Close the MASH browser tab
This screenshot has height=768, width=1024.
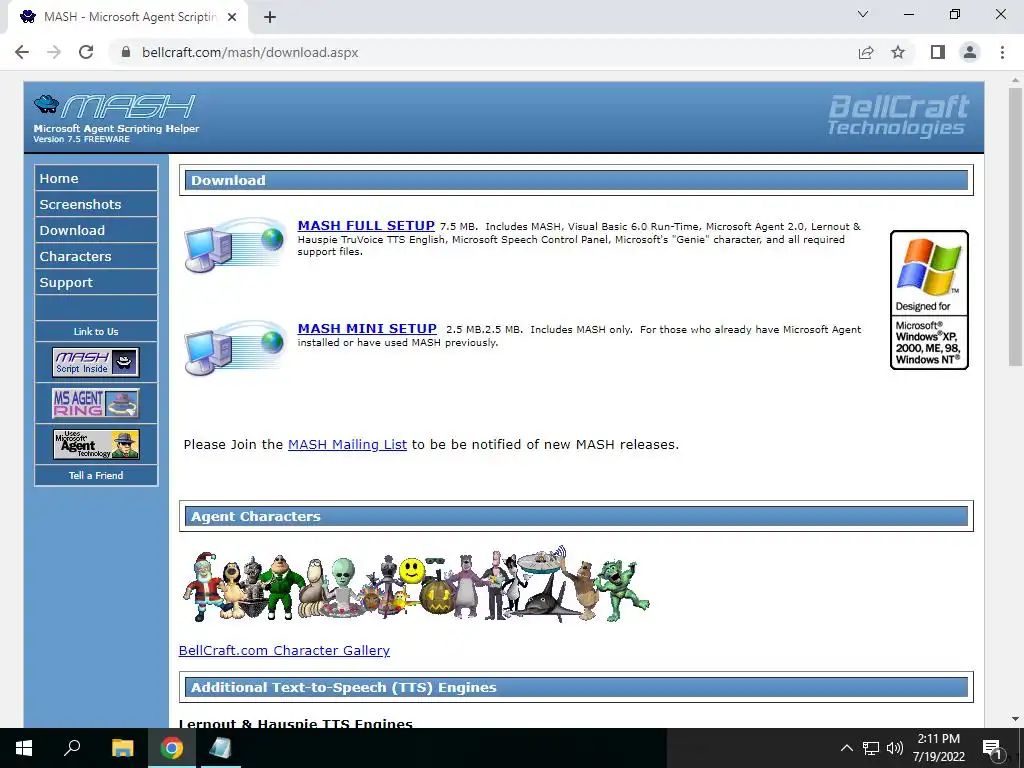(232, 17)
